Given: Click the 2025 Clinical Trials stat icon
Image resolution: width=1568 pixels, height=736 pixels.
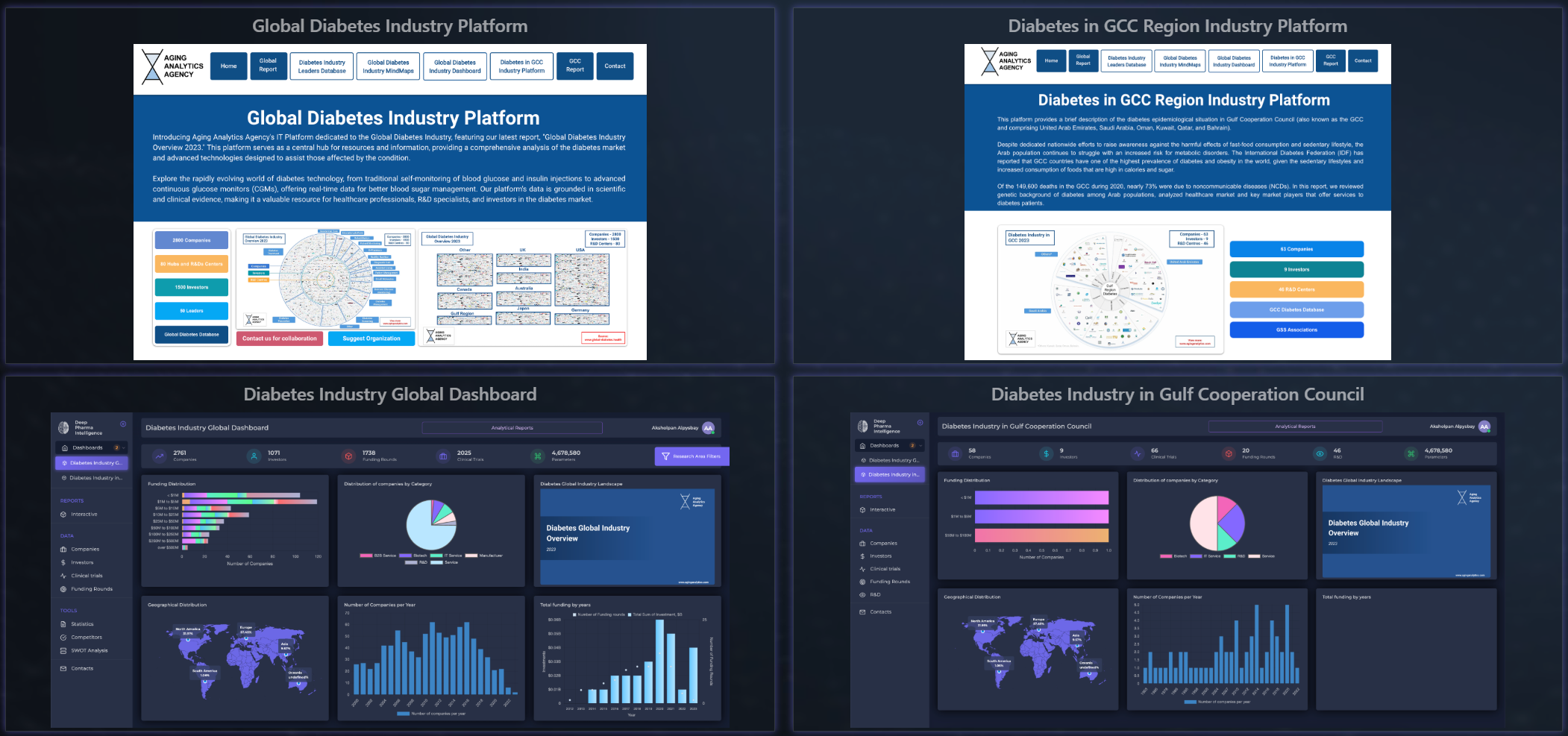Looking at the screenshot, I should [443, 456].
